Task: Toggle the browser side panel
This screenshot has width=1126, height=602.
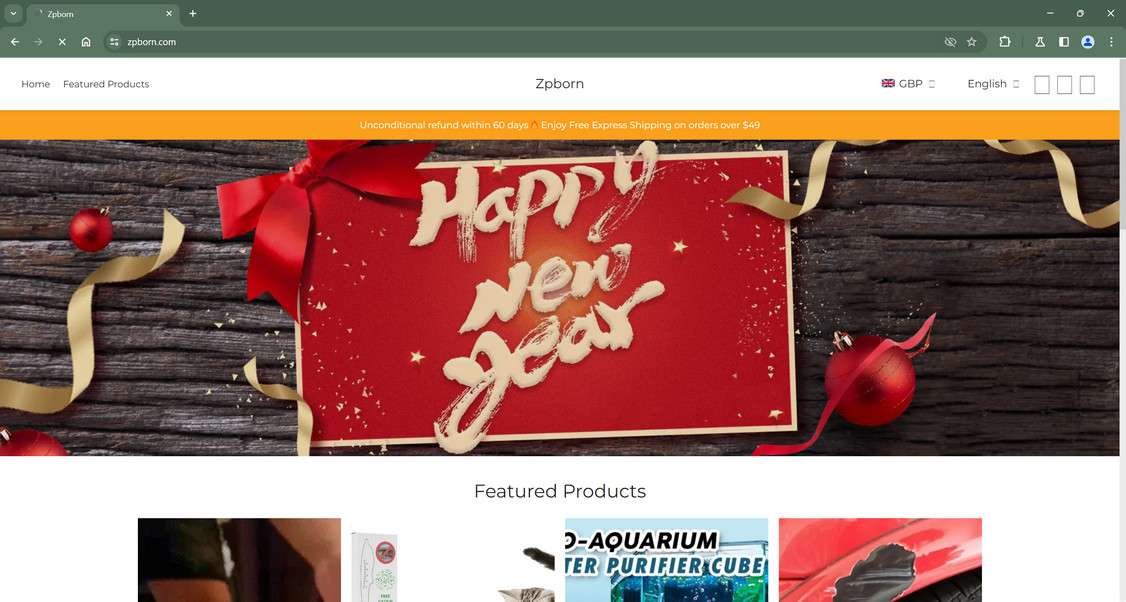Action: 1064,42
